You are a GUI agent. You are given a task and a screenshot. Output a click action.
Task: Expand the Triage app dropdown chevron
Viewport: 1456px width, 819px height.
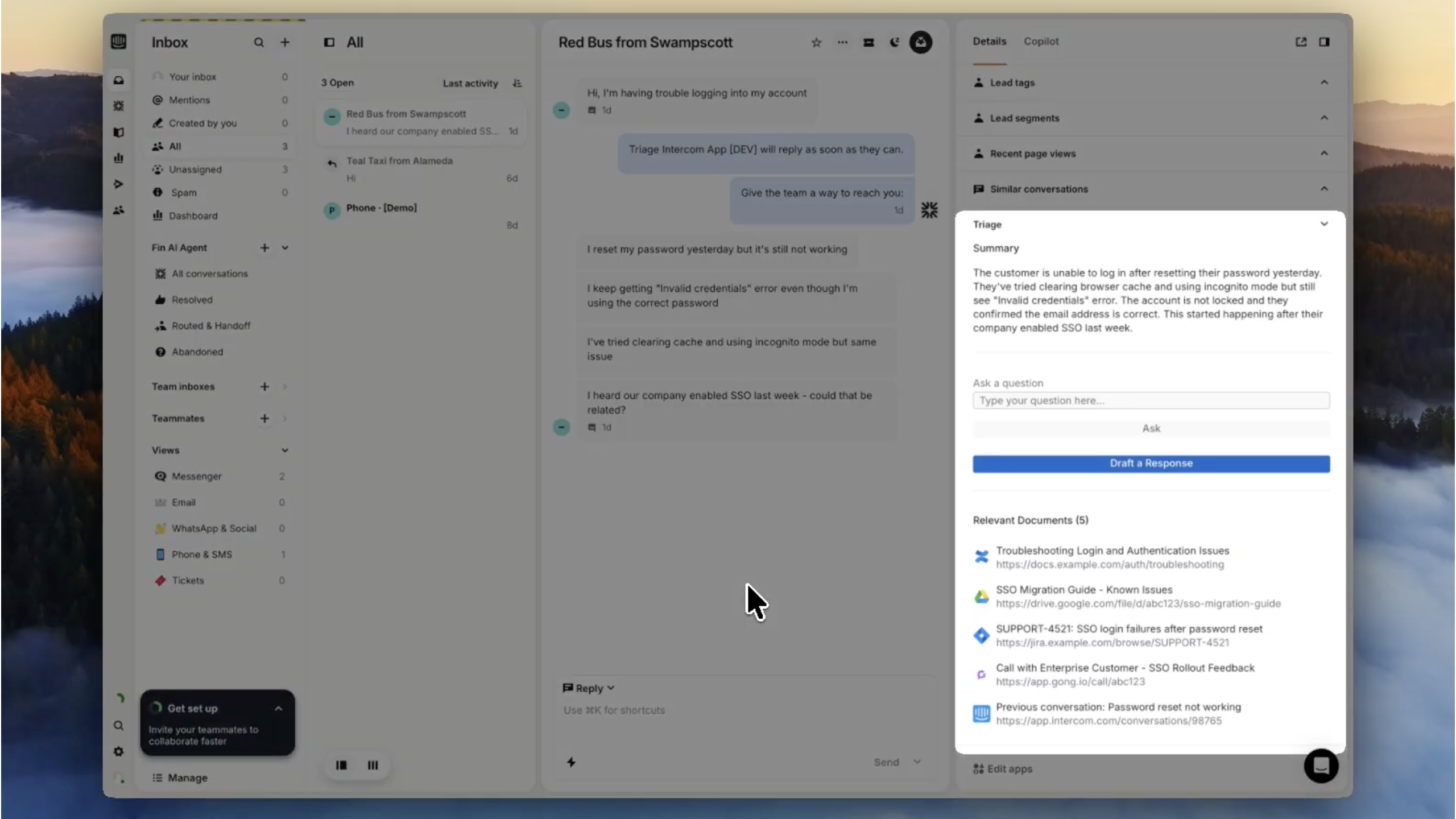coord(1323,224)
